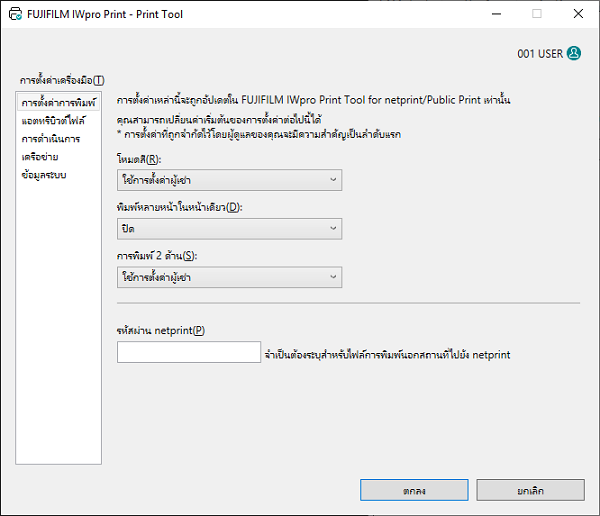Open the พิมพ์หลายหน้าในหน้าเดียว dropdown set to ปิด
This screenshot has height=516, width=600.
point(230,229)
